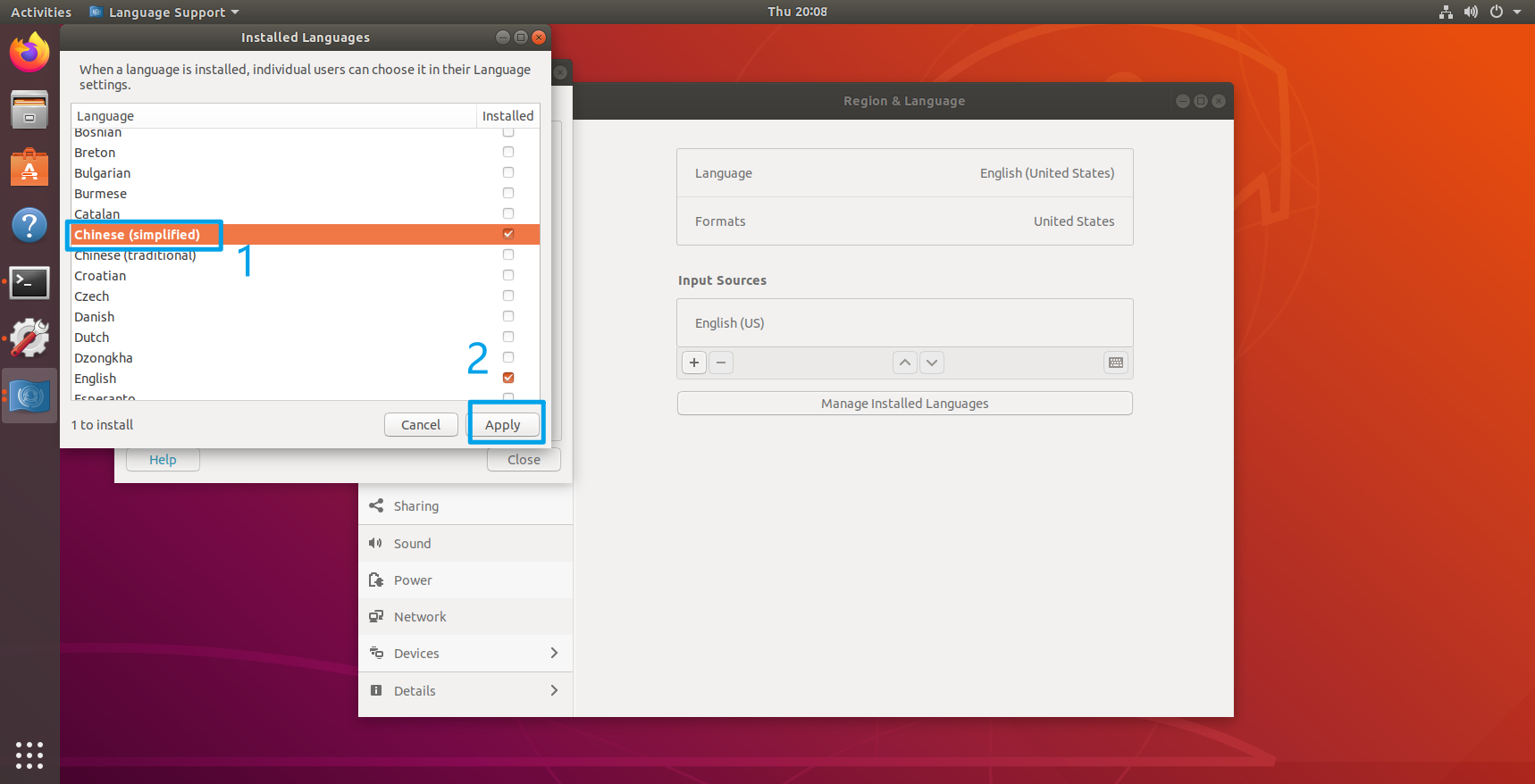Open Language Support app menu dropdown
1535x784 pixels.
(165, 12)
